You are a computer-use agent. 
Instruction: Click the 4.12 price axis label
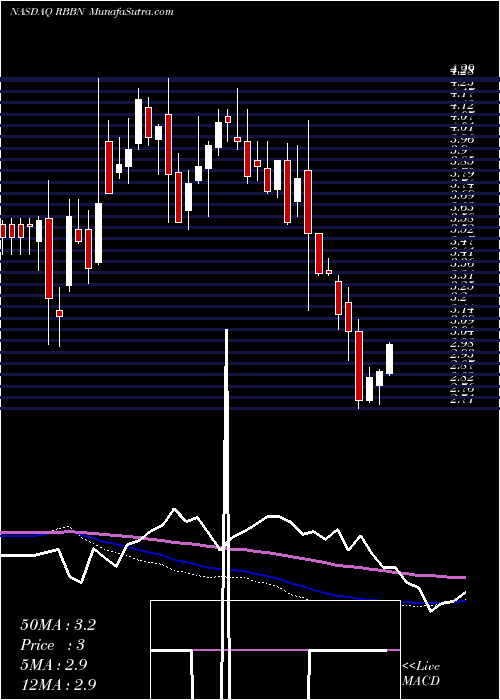click(462, 106)
